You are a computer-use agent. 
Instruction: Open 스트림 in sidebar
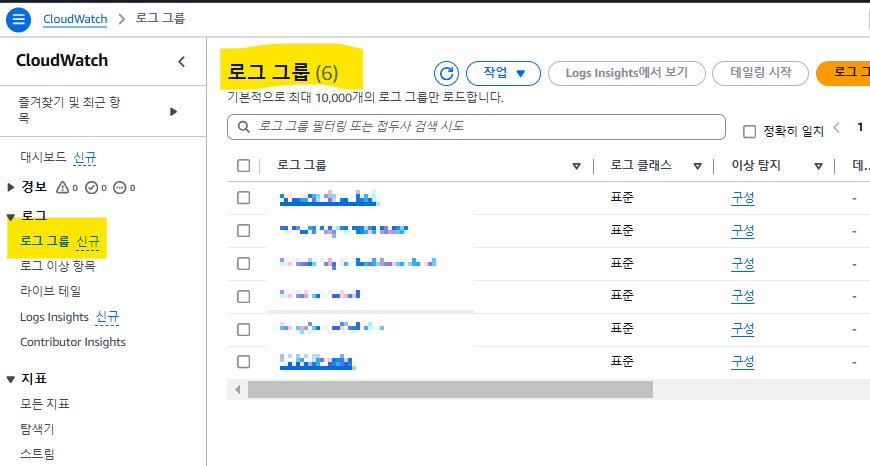click(37, 454)
